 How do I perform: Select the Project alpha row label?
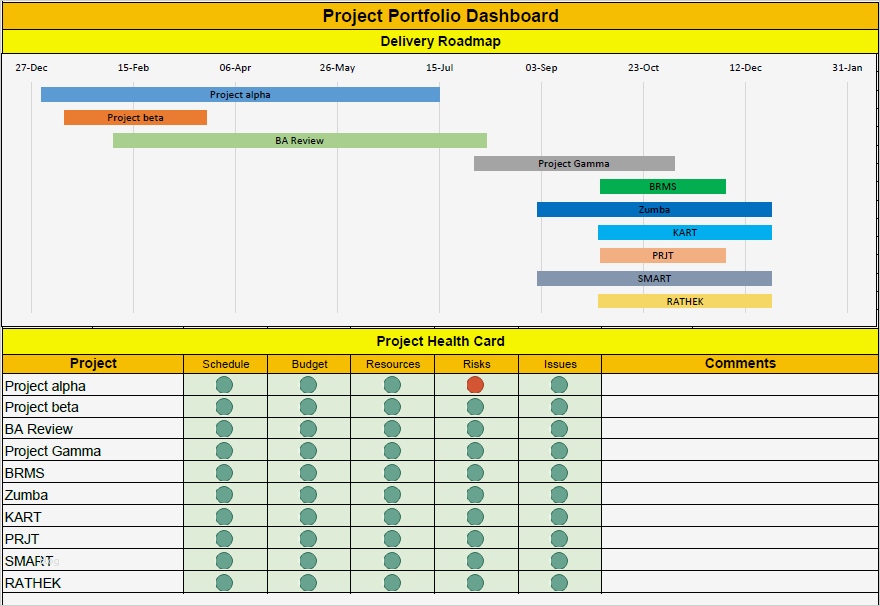(x=45, y=385)
